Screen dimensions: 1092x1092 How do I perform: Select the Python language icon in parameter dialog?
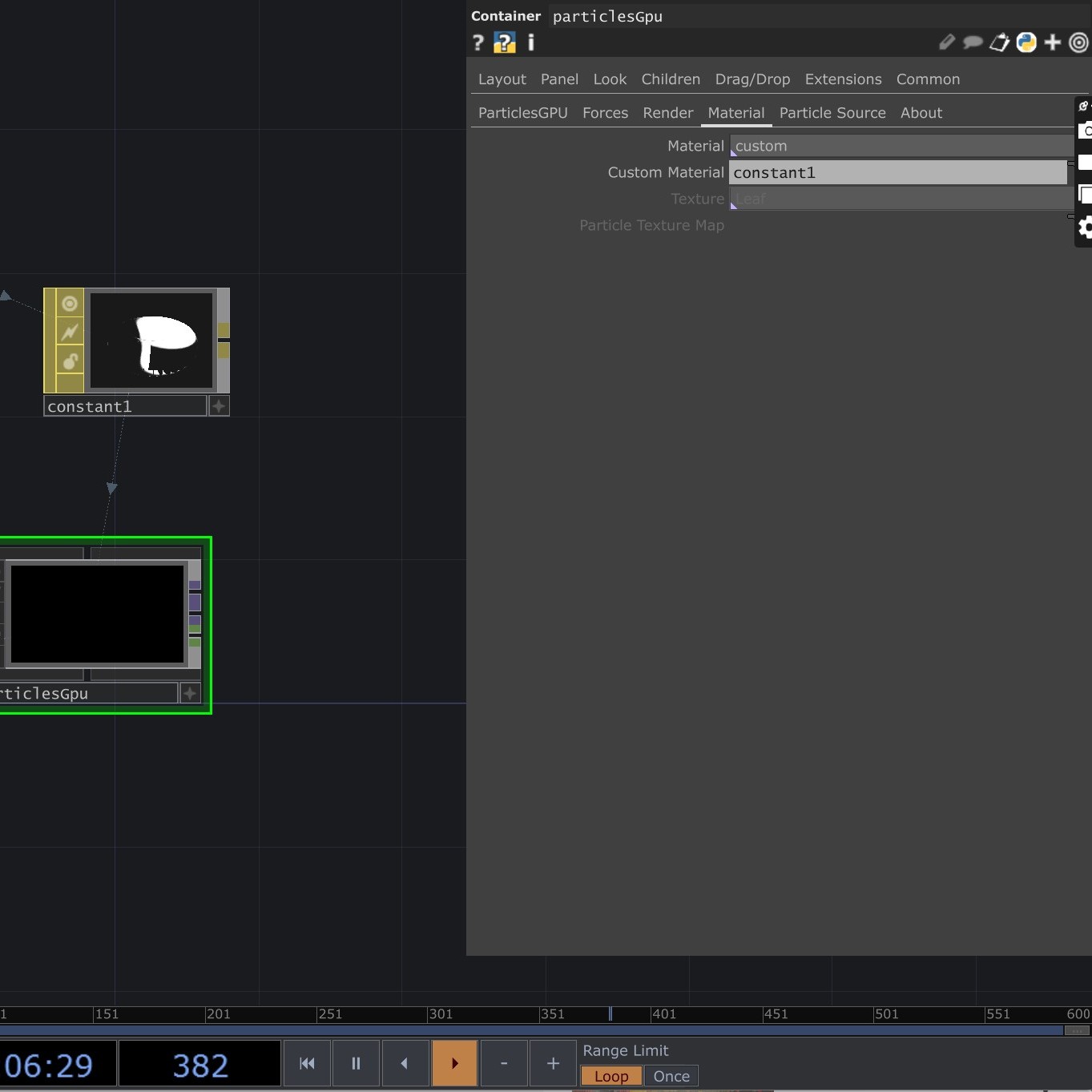(1026, 42)
